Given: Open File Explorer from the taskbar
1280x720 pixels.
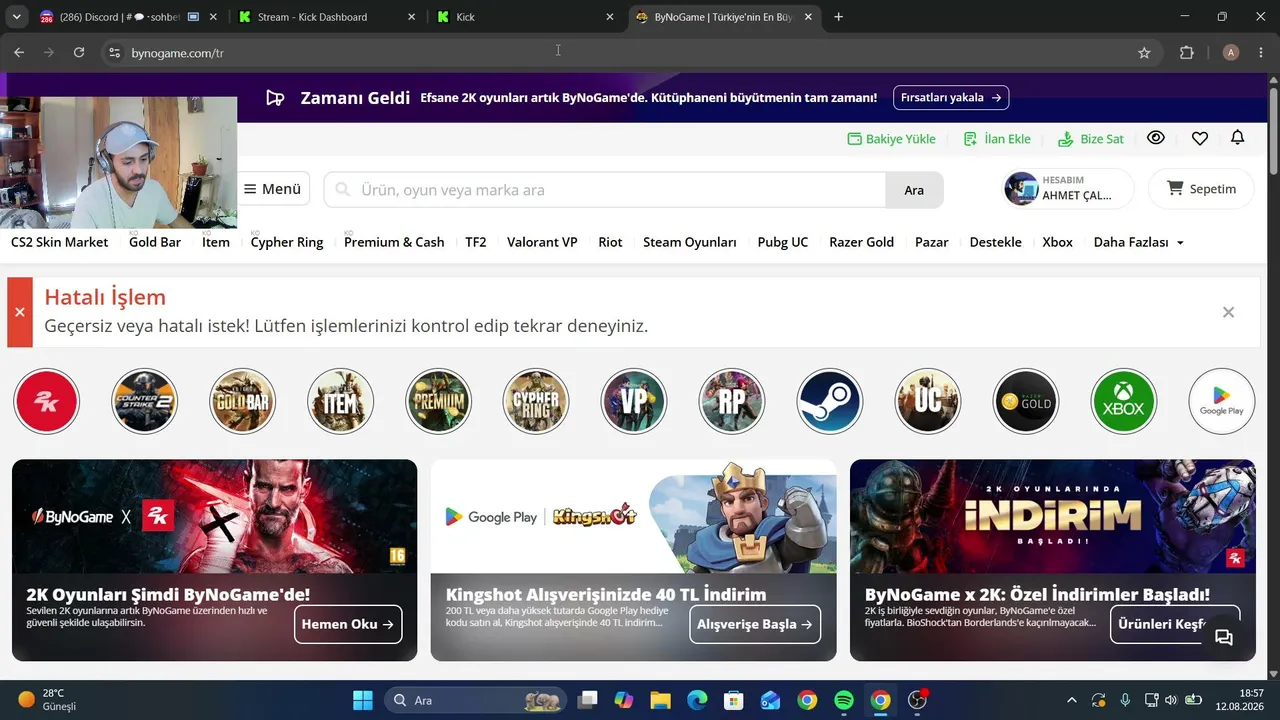Looking at the screenshot, I should pos(660,700).
